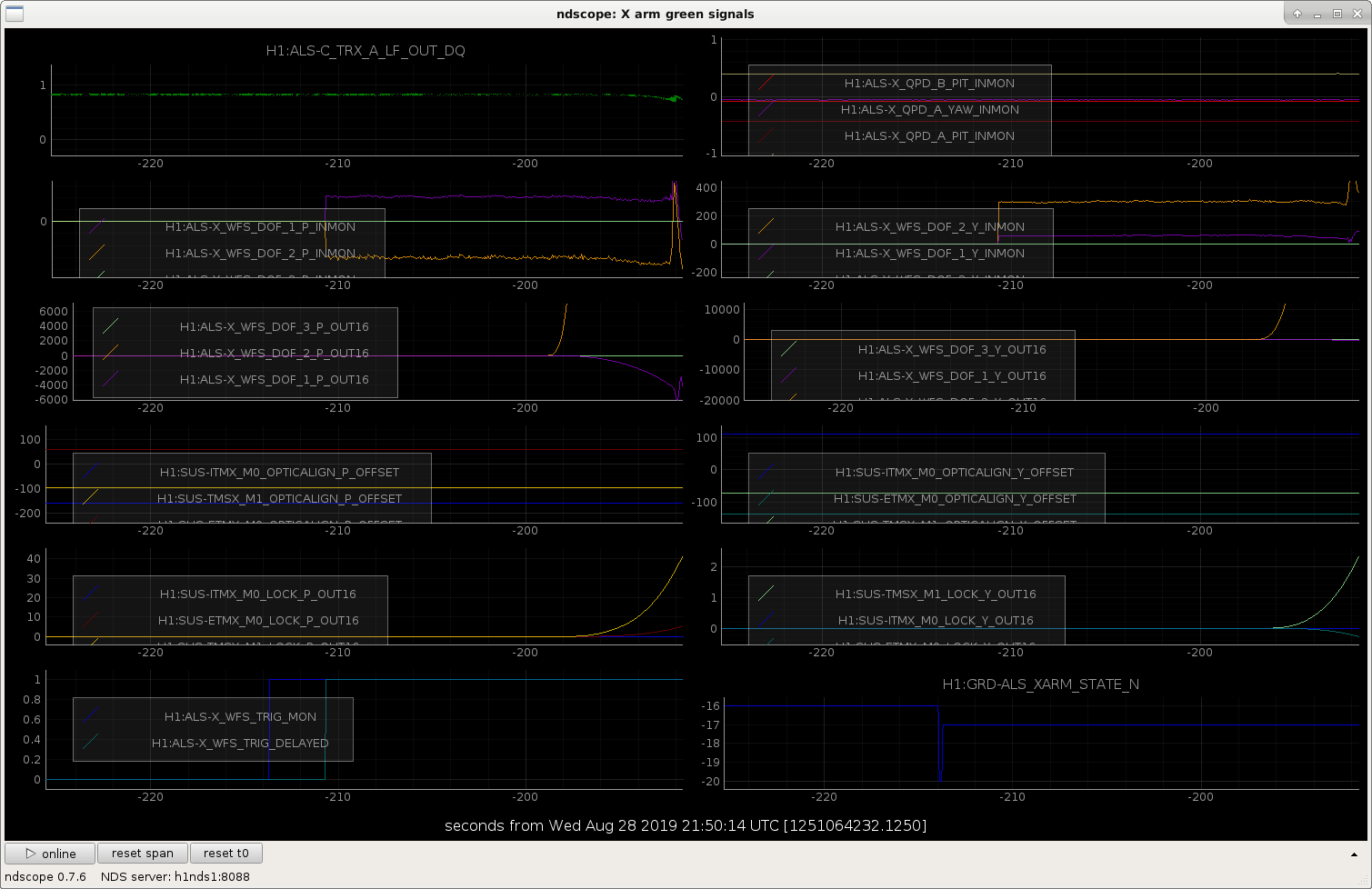
Task: Click legend label H1:ALS-X_QPD_B_PIT_INMON
Action: 929,83
